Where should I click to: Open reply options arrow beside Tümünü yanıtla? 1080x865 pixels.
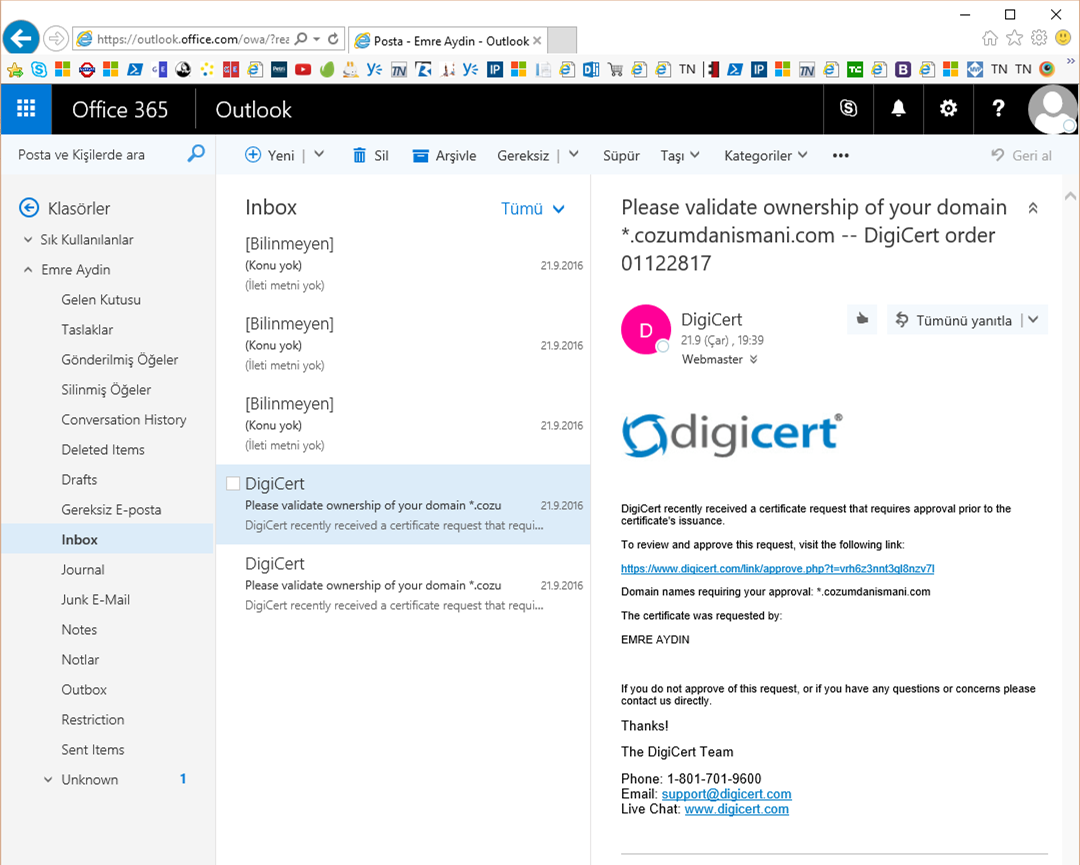coord(1033,320)
